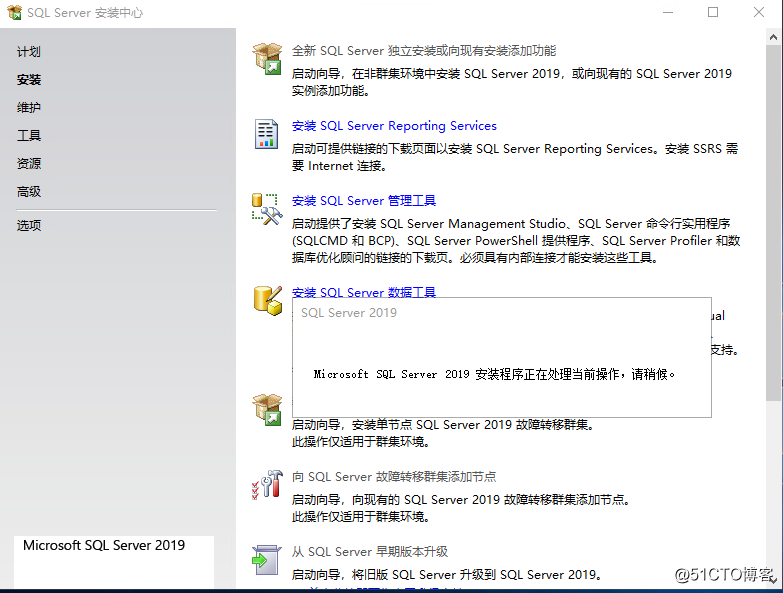This screenshot has height=593, width=783.
Task: Click 向 SQL Server 故障转移群集添加节点 link
Action: pos(394,477)
